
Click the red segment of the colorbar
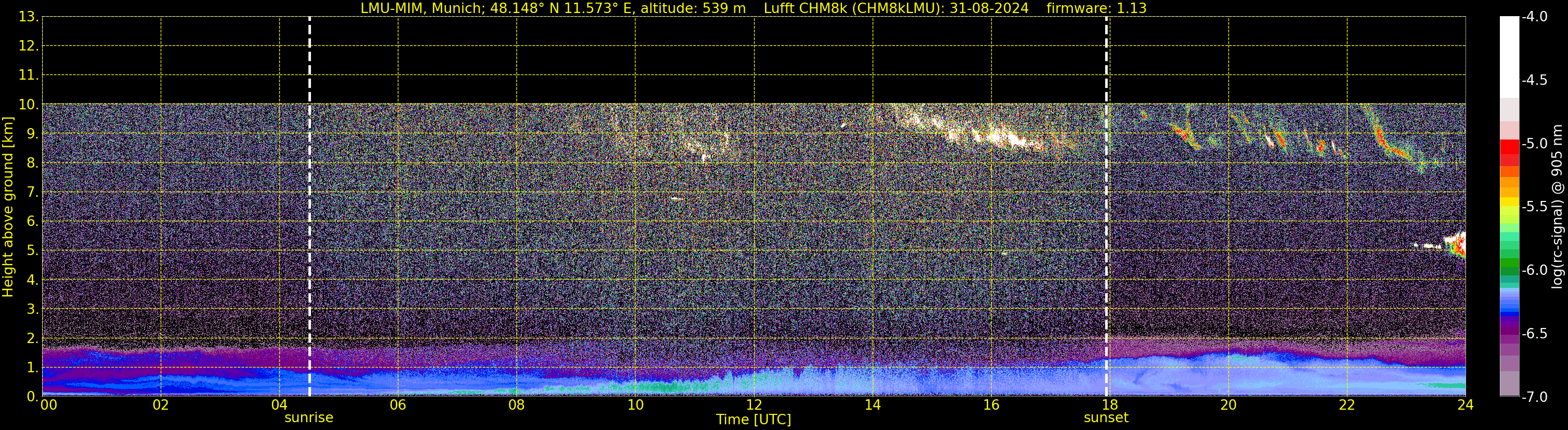pos(1510,147)
